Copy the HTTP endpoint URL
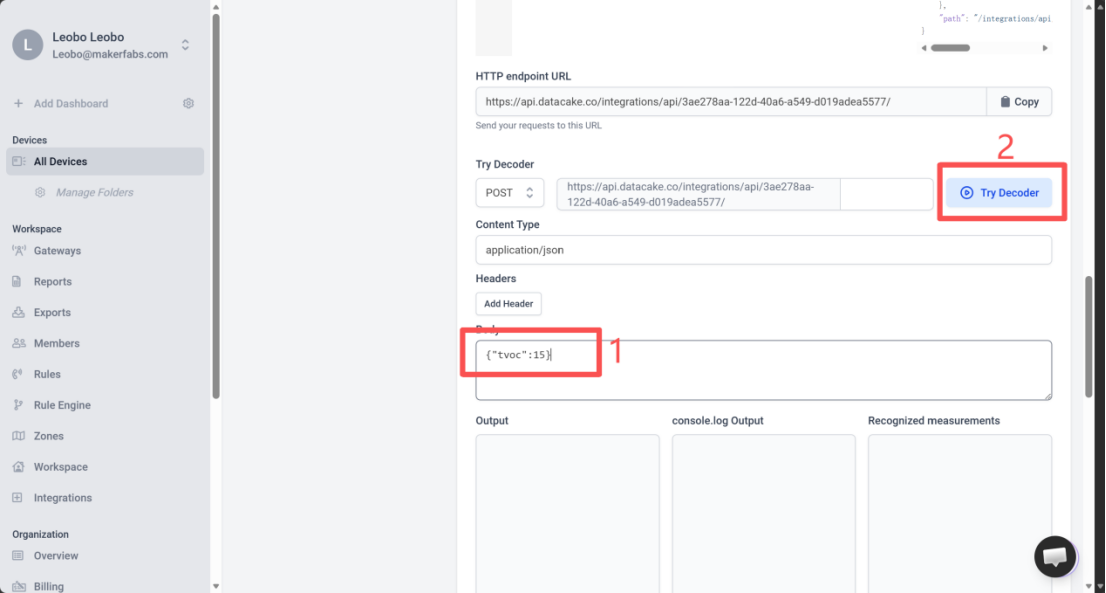The image size is (1106, 593). tap(1019, 102)
